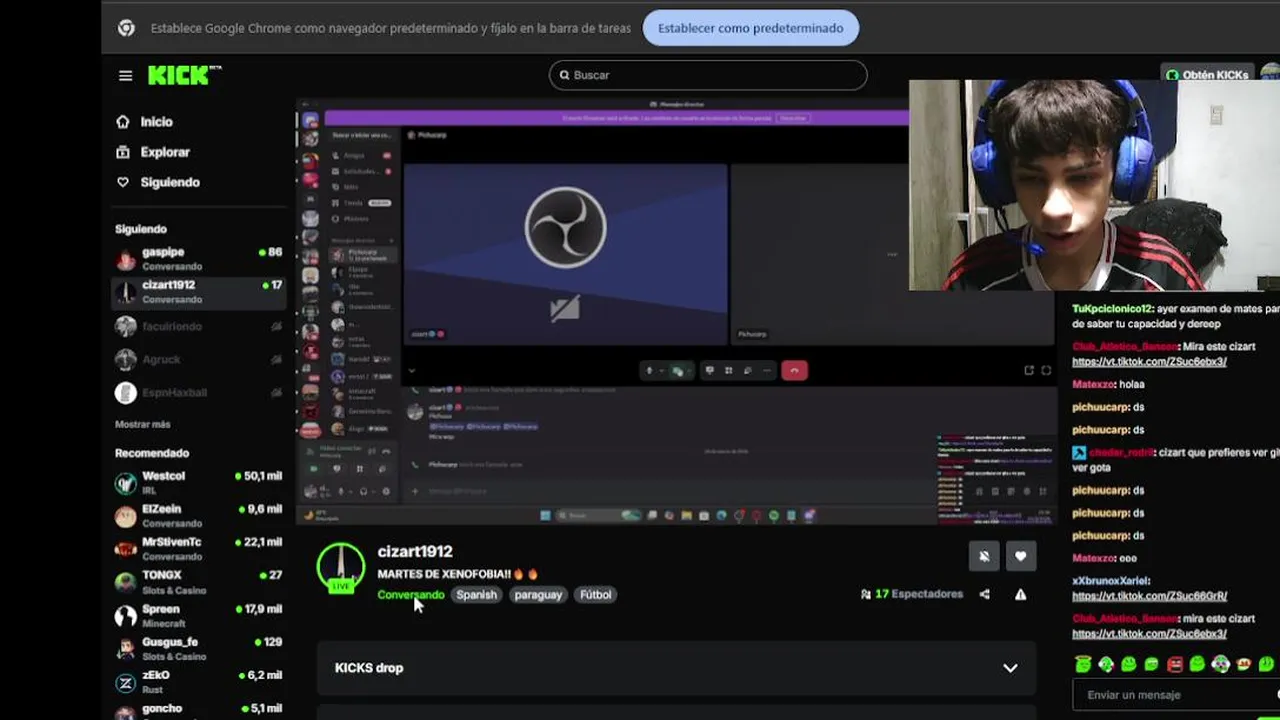Viewport: 1280px width, 720px height.
Task: Click the streamer webcam overlay
Action: point(1094,185)
